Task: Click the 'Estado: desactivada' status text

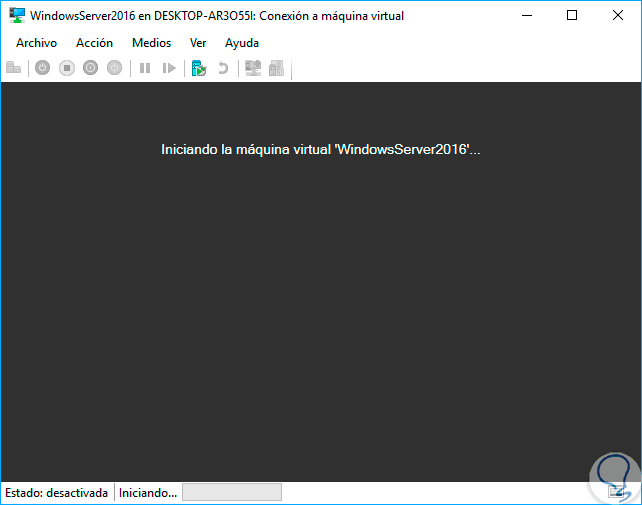Action: pos(57,493)
